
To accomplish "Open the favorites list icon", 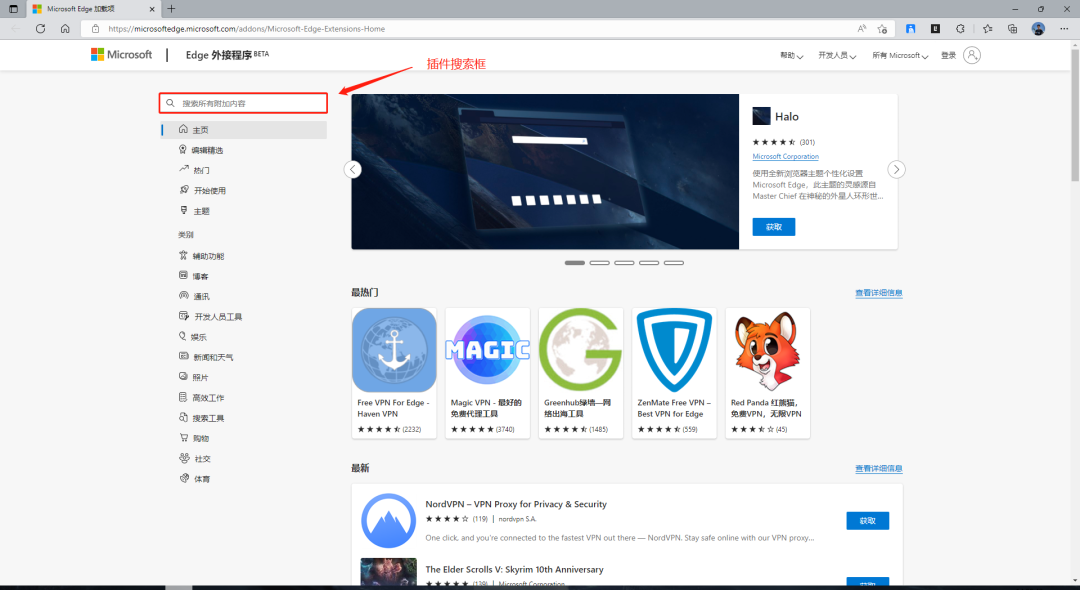I will 987,29.
